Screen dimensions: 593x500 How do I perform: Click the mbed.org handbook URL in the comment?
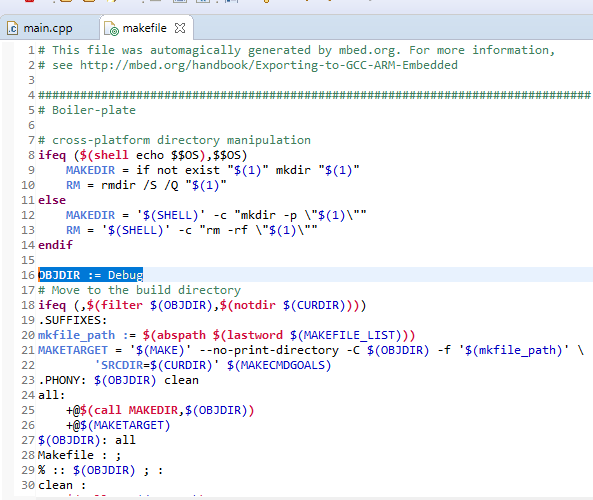[x=268, y=65]
